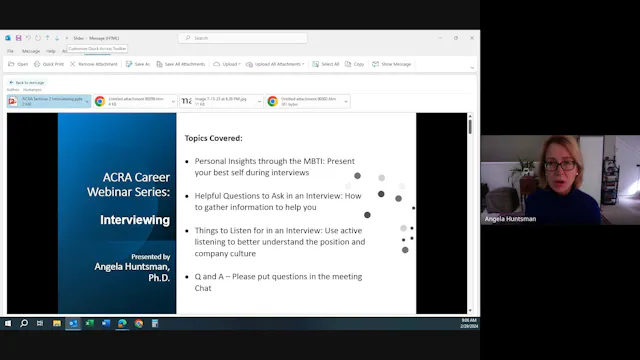This screenshot has width=640, height=360.
Task: Open the Upload All Attachments dropdown
Action: (276, 64)
